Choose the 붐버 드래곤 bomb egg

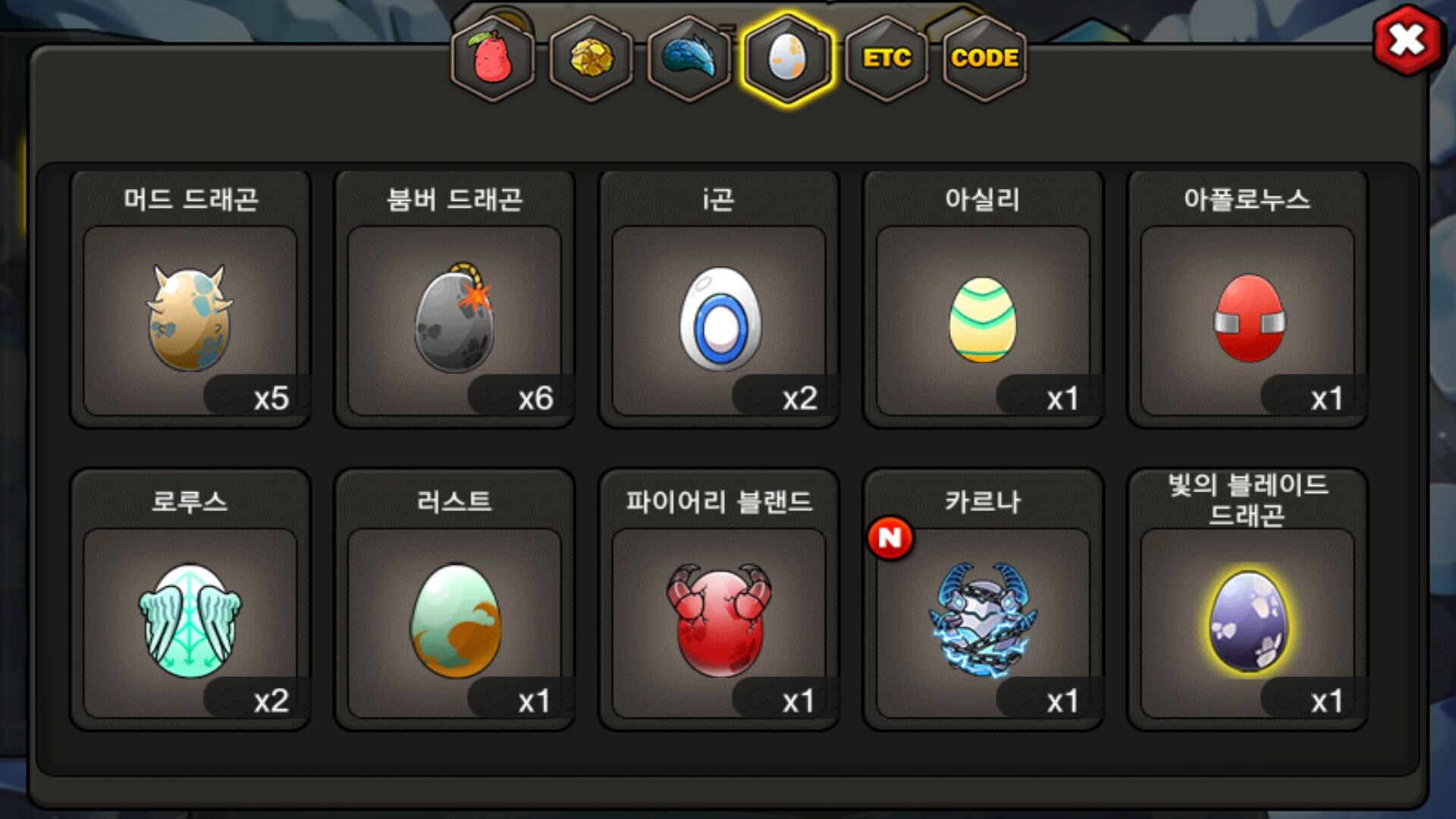pyautogui.click(x=454, y=319)
